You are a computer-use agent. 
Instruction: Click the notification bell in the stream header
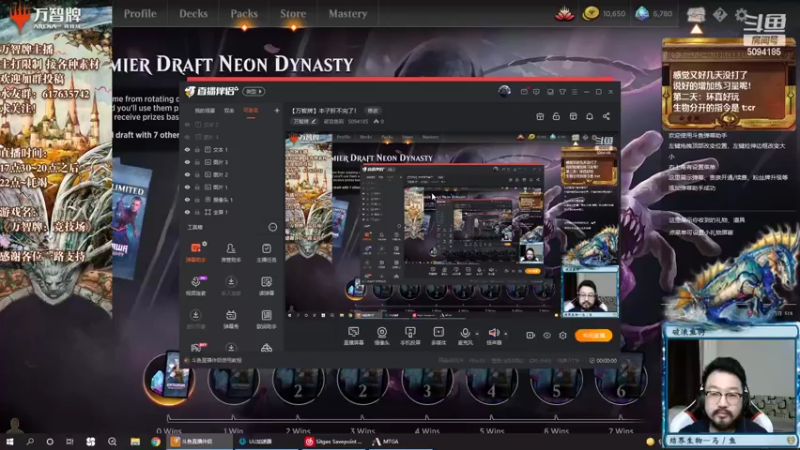tap(589, 116)
